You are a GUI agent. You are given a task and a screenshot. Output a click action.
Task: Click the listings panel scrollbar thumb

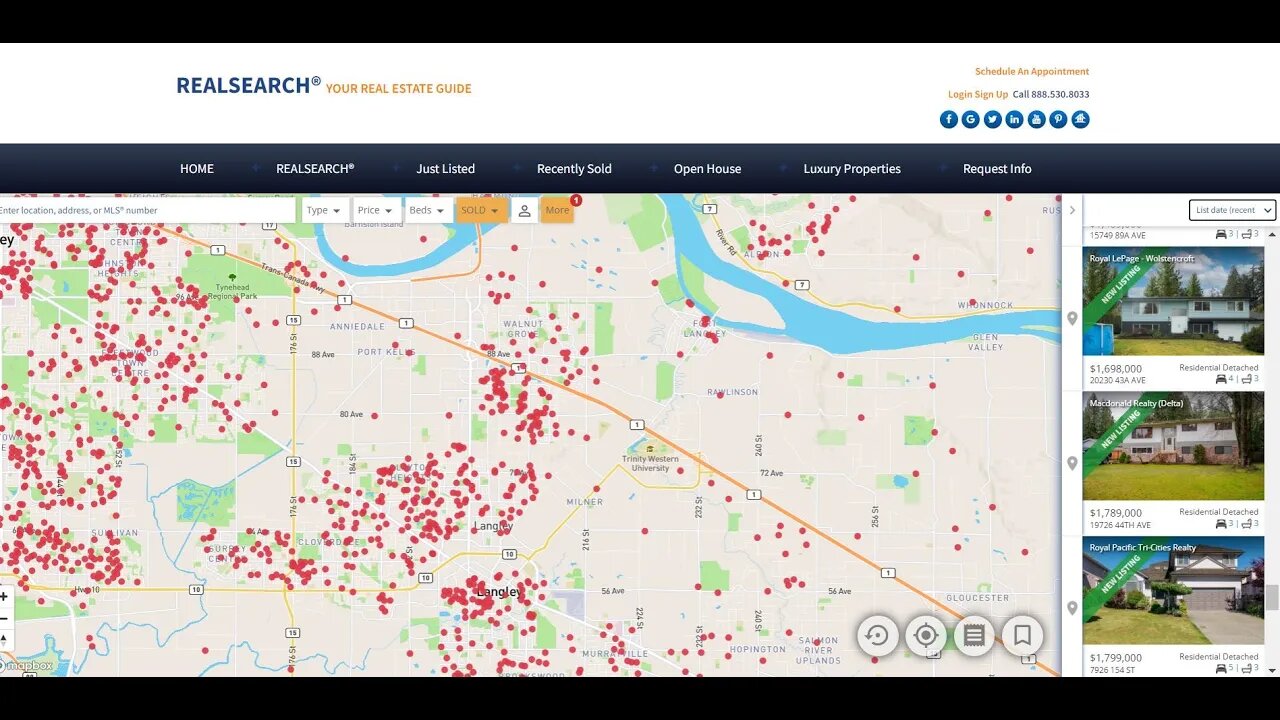pos(1272,598)
